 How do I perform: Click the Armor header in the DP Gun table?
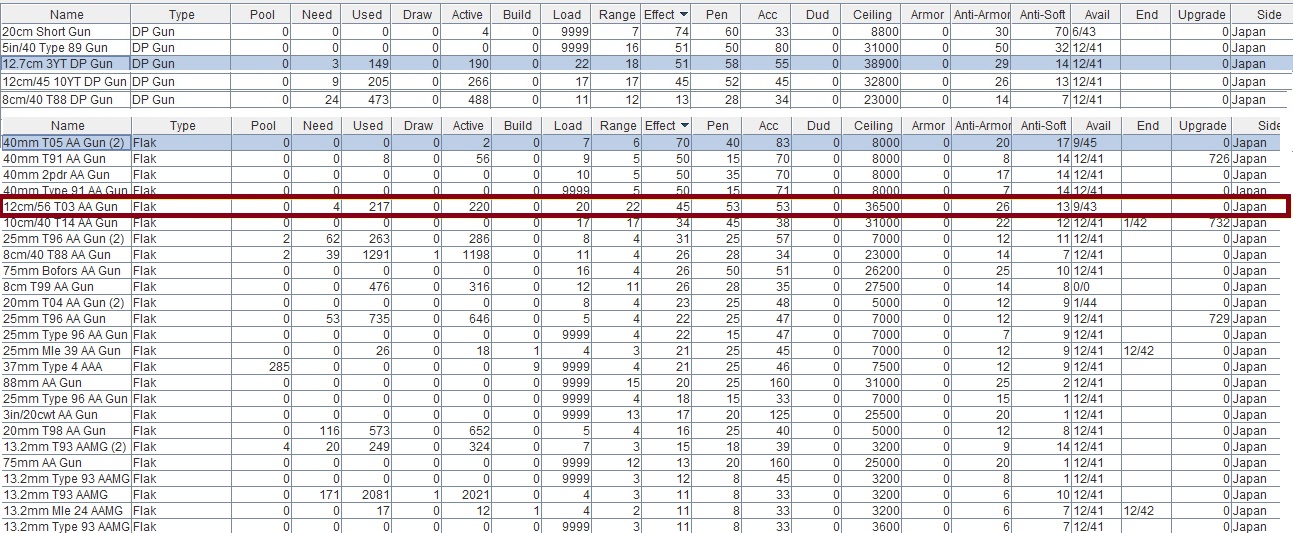[928, 15]
